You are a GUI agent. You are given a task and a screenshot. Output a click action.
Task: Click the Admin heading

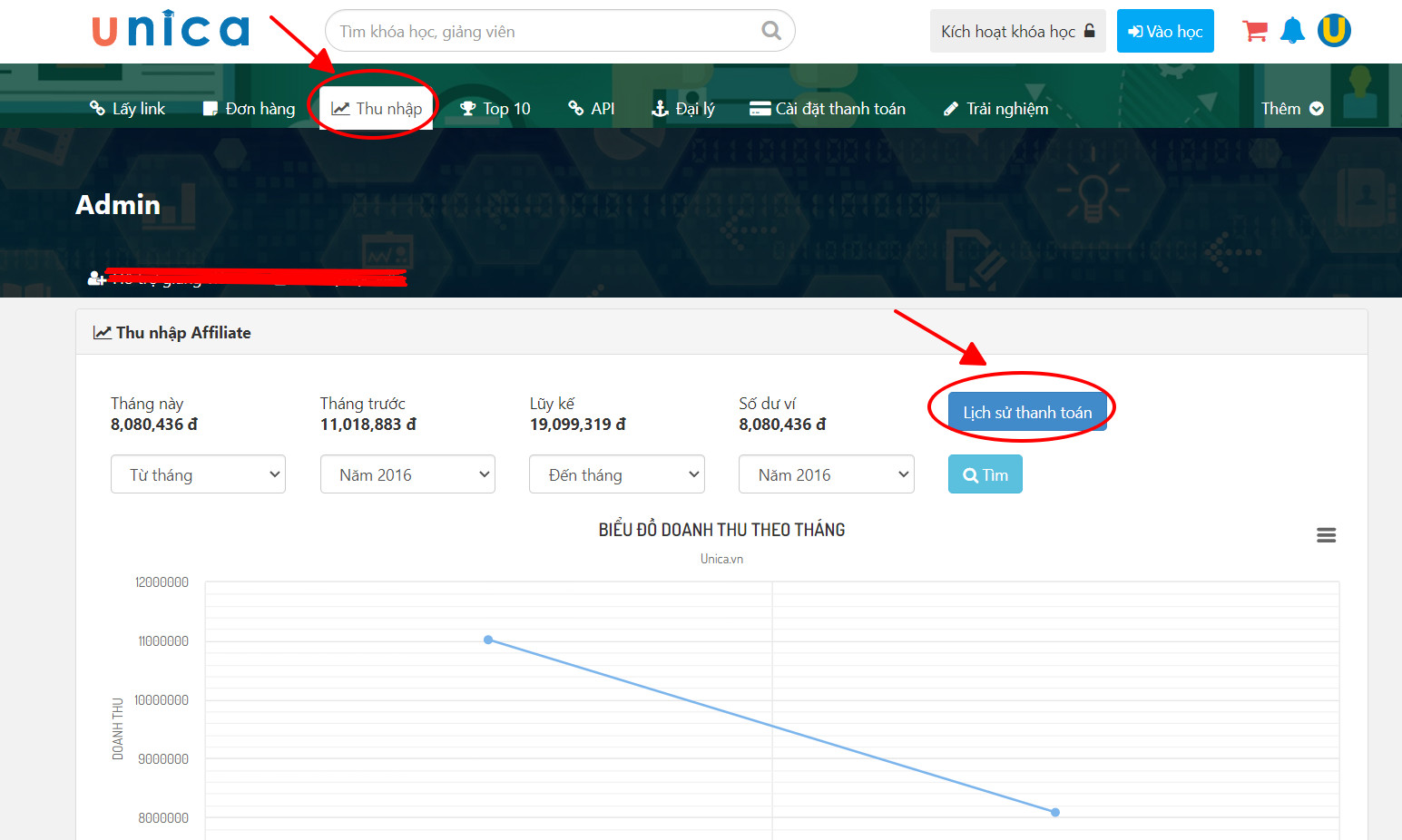click(x=118, y=204)
